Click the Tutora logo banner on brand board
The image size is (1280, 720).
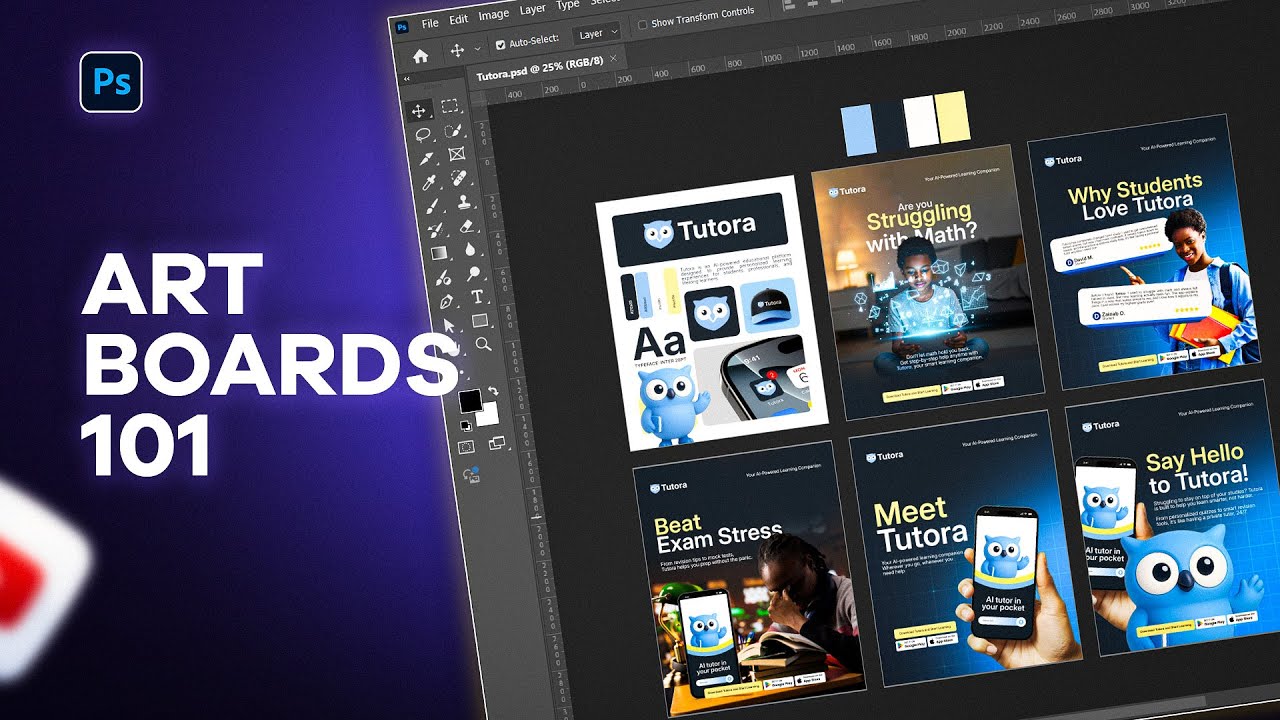pos(699,229)
